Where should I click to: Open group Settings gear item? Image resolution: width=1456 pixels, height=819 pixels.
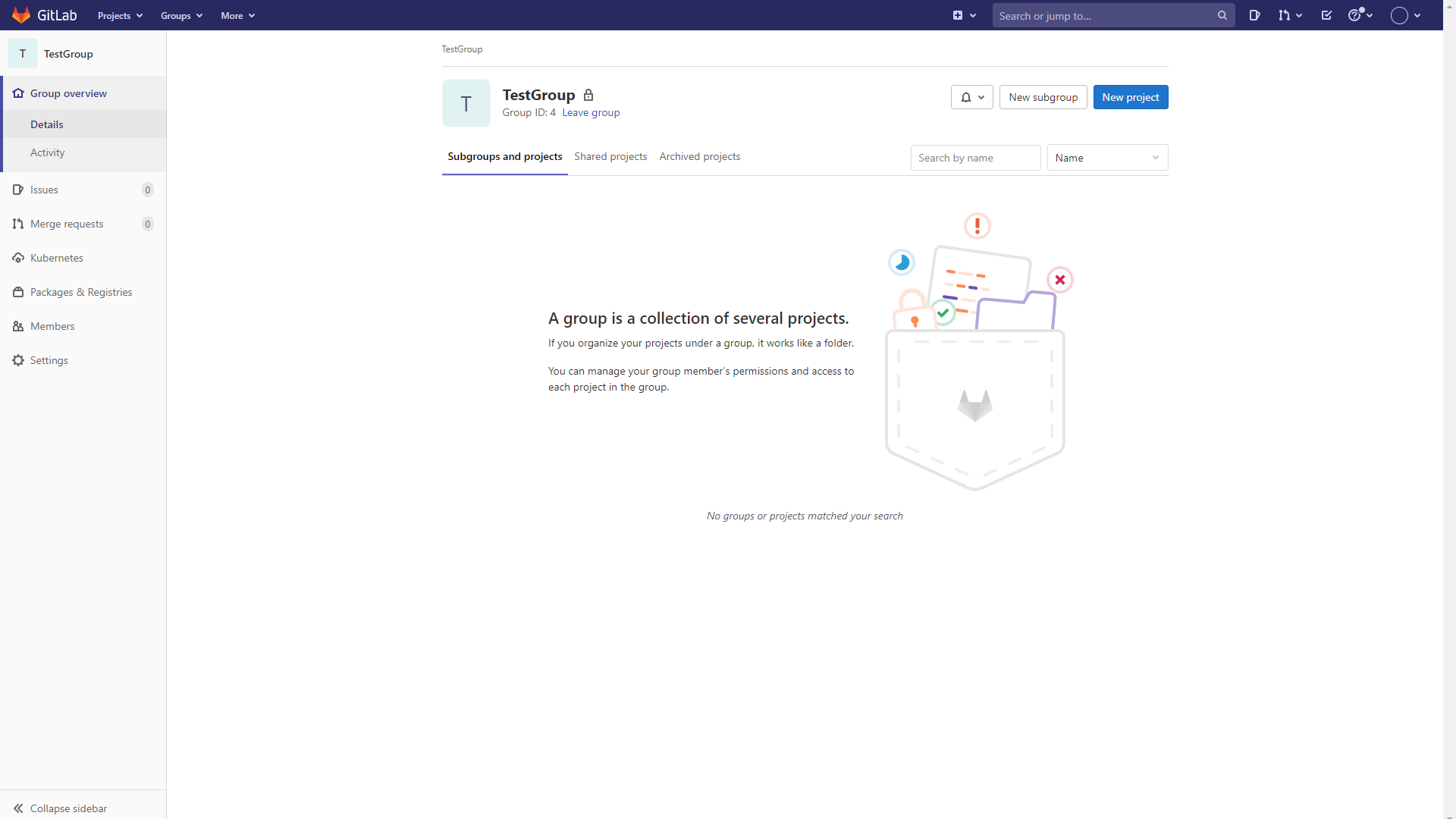click(49, 360)
